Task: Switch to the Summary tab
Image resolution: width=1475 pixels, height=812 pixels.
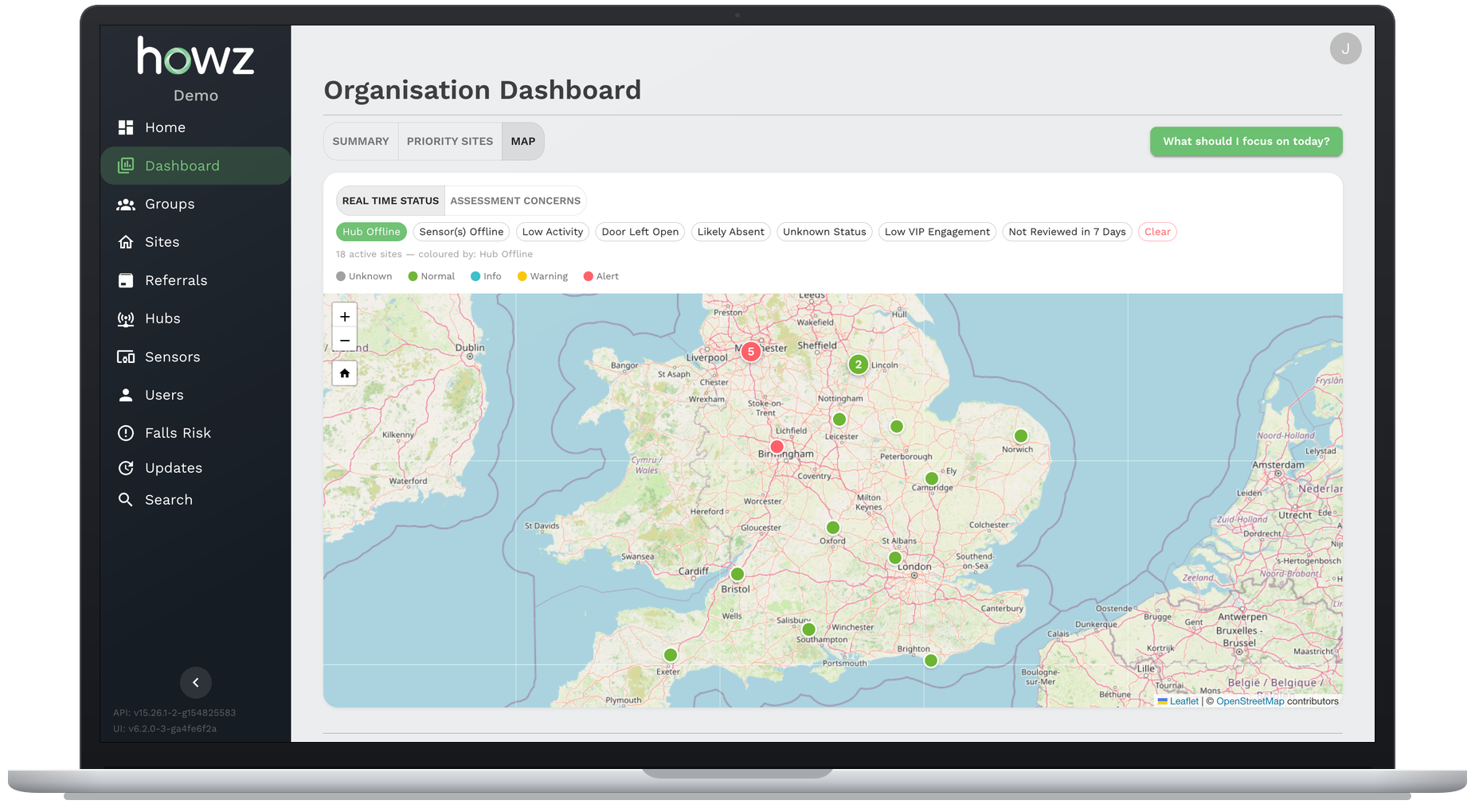Action: click(361, 142)
